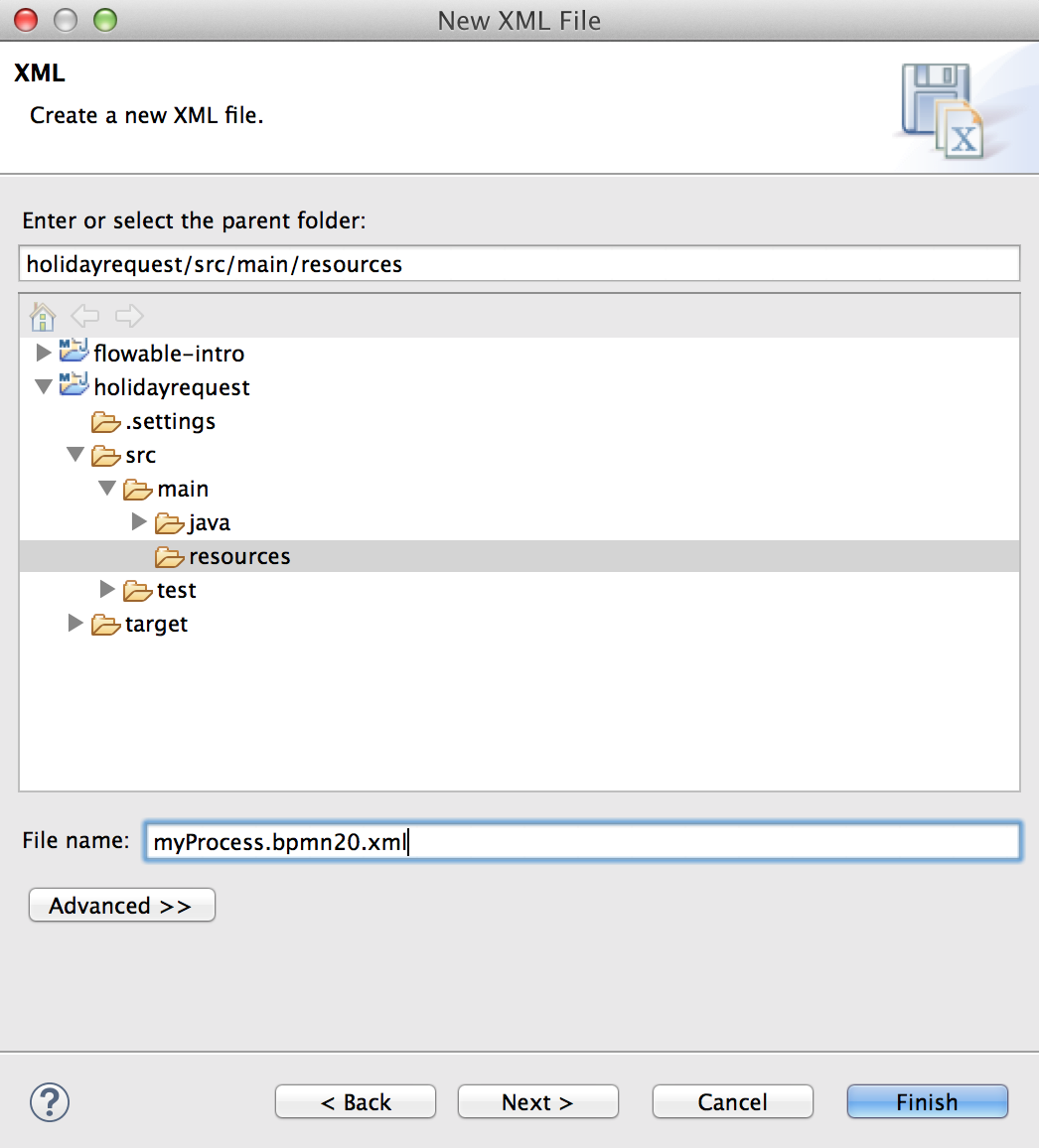Expand the test folder
Screen dimensions: 1039x1148
pyautogui.click(x=106, y=590)
